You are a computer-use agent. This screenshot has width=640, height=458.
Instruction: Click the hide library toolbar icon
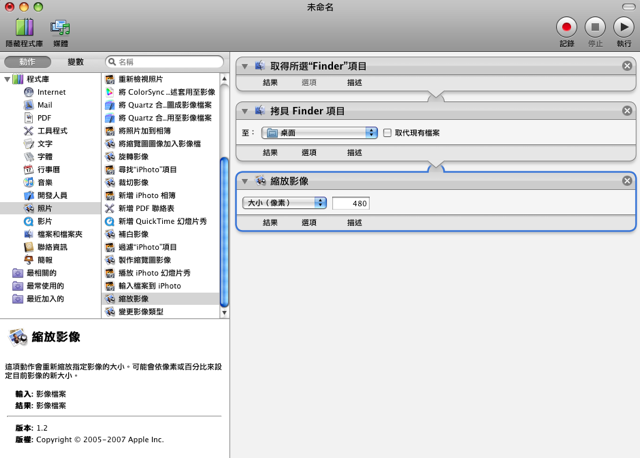(x=24, y=27)
